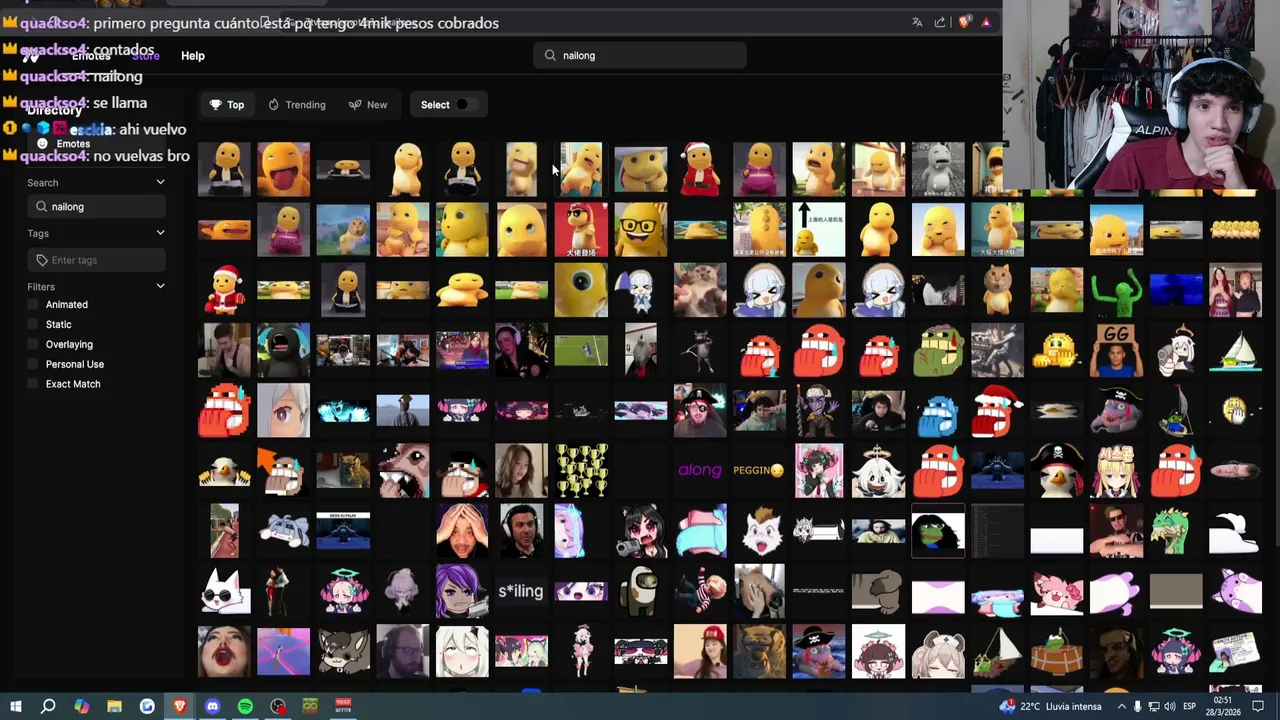The height and width of the screenshot is (720, 1280).
Task: Click the Brave Rewards triangle icon
Action: pyautogui.click(x=986, y=22)
